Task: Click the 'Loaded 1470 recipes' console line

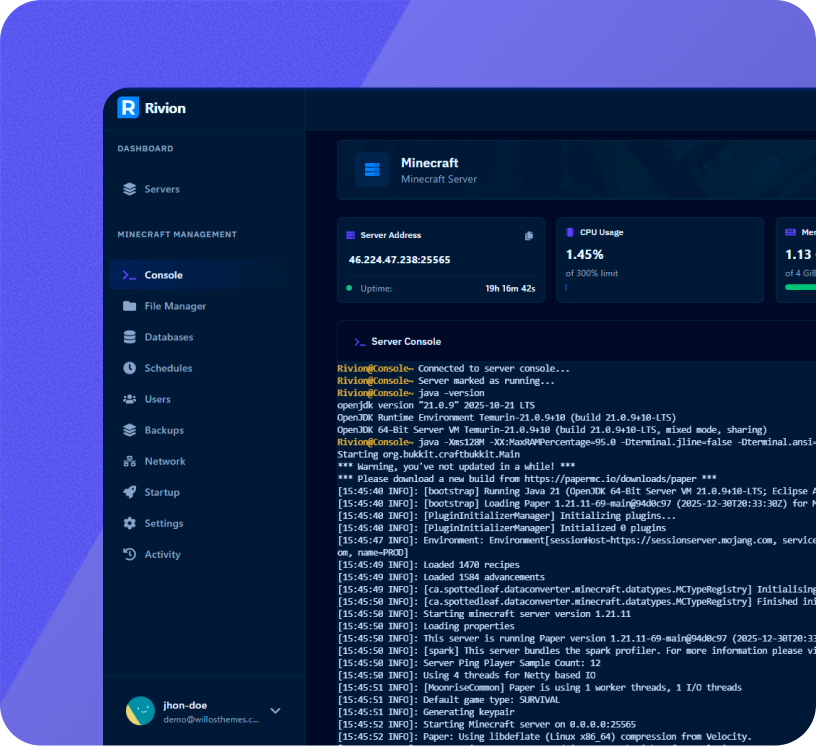Action: click(x=428, y=565)
